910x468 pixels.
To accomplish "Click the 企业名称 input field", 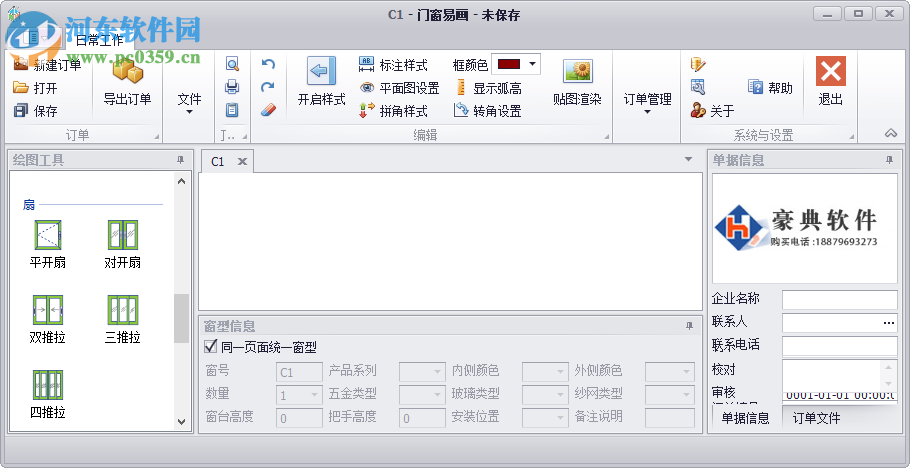I will pos(840,300).
